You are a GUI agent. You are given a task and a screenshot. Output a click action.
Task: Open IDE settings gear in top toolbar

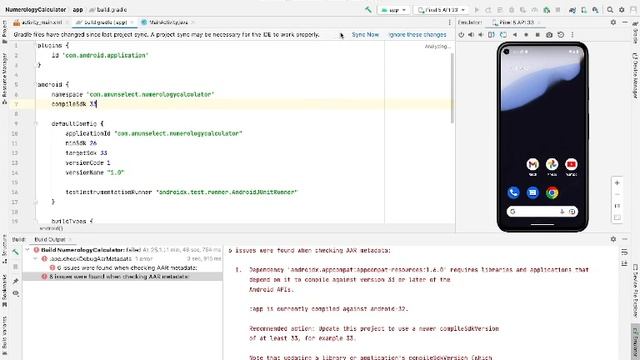622,10
